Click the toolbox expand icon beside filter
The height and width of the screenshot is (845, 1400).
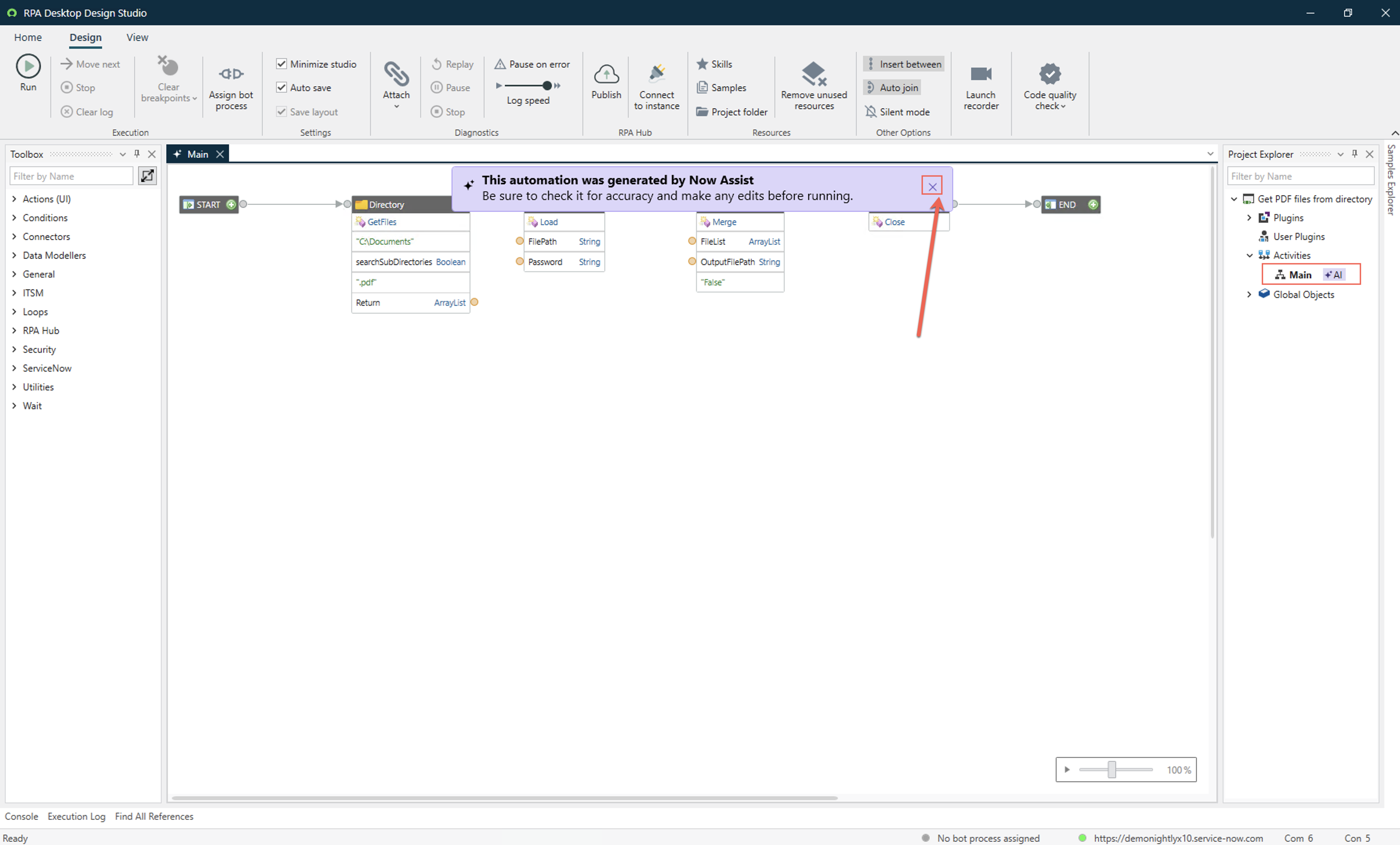coord(147,176)
